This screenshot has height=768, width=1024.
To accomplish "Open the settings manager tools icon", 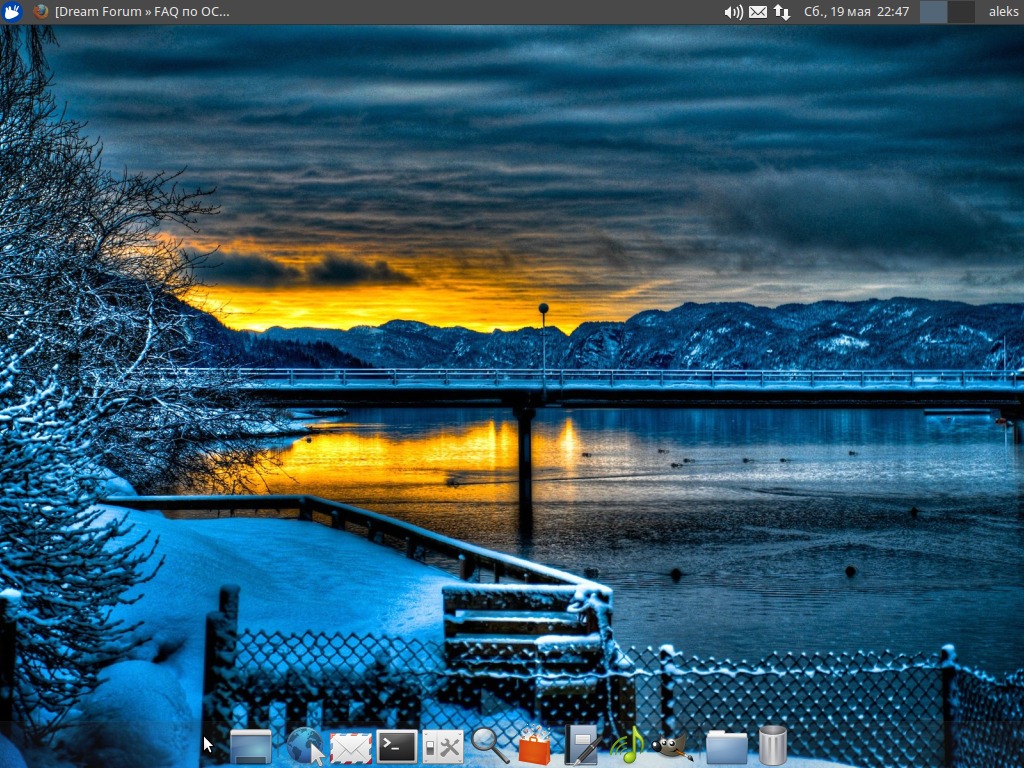I will pos(443,746).
